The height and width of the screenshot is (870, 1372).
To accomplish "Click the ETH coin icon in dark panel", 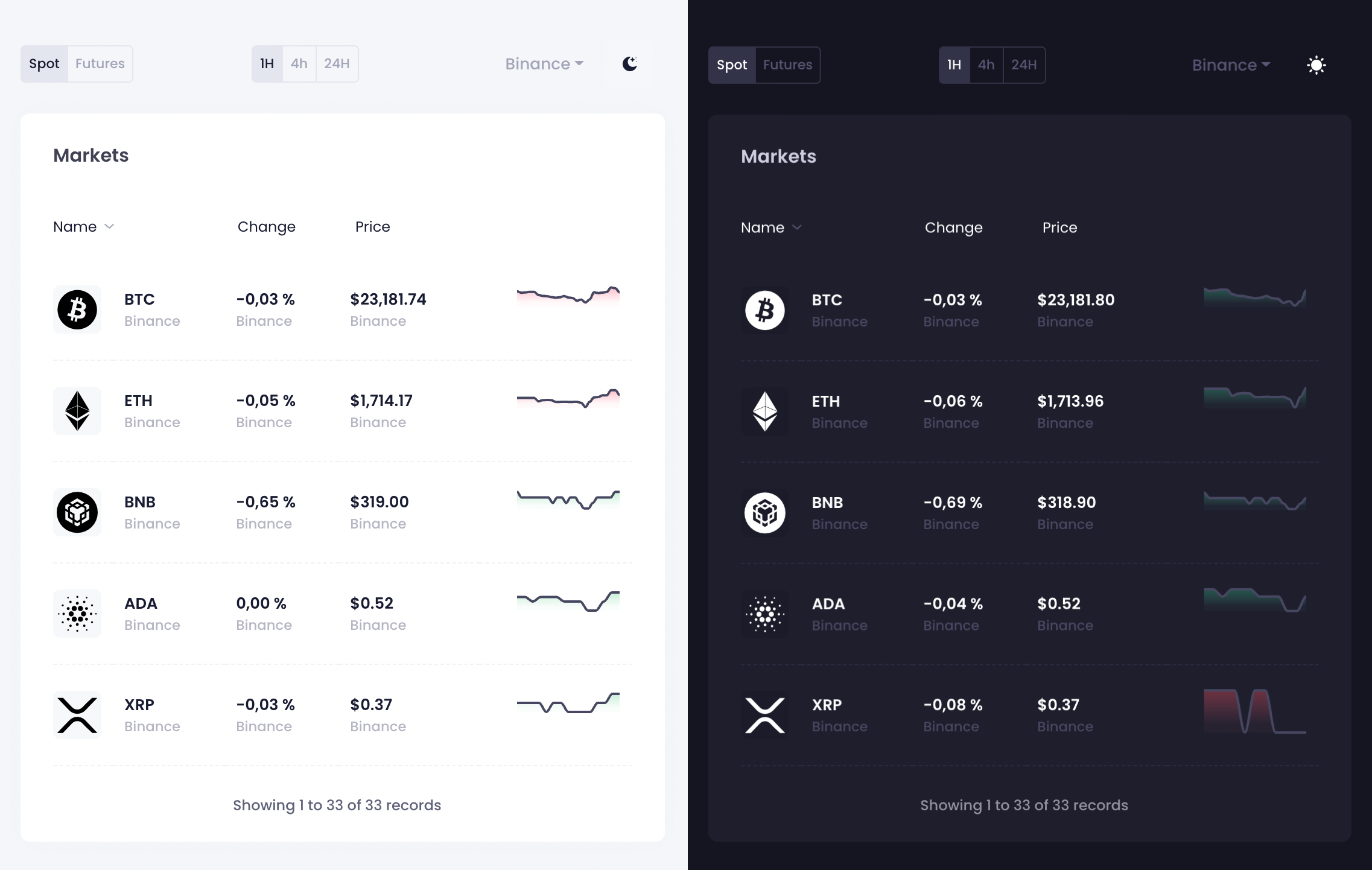I will (x=765, y=411).
